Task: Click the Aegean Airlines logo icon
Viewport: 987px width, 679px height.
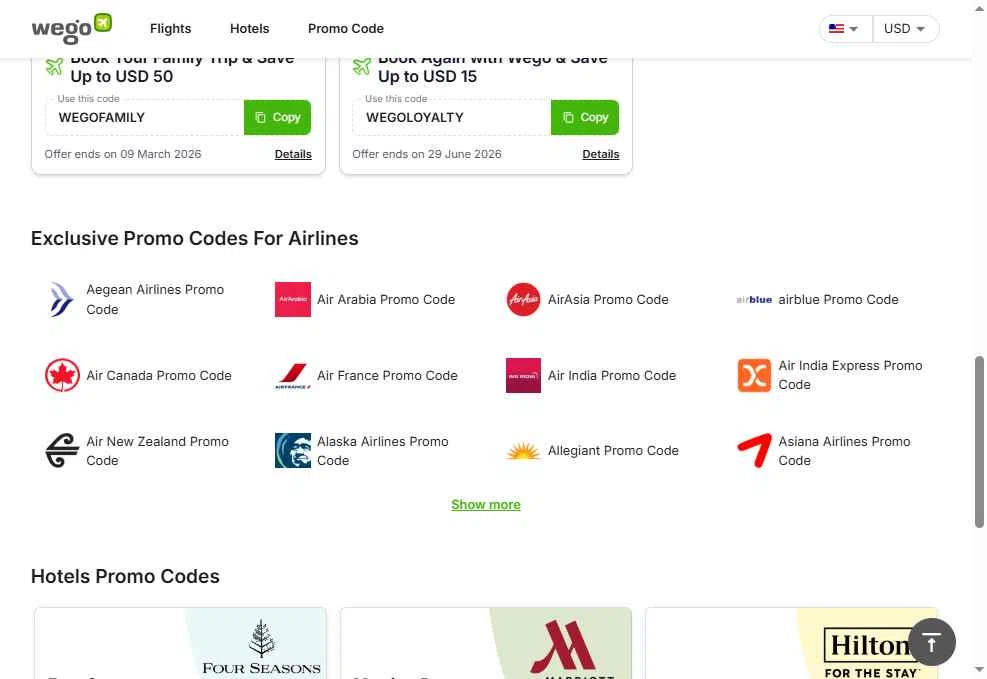Action: [x=62, y=300]
